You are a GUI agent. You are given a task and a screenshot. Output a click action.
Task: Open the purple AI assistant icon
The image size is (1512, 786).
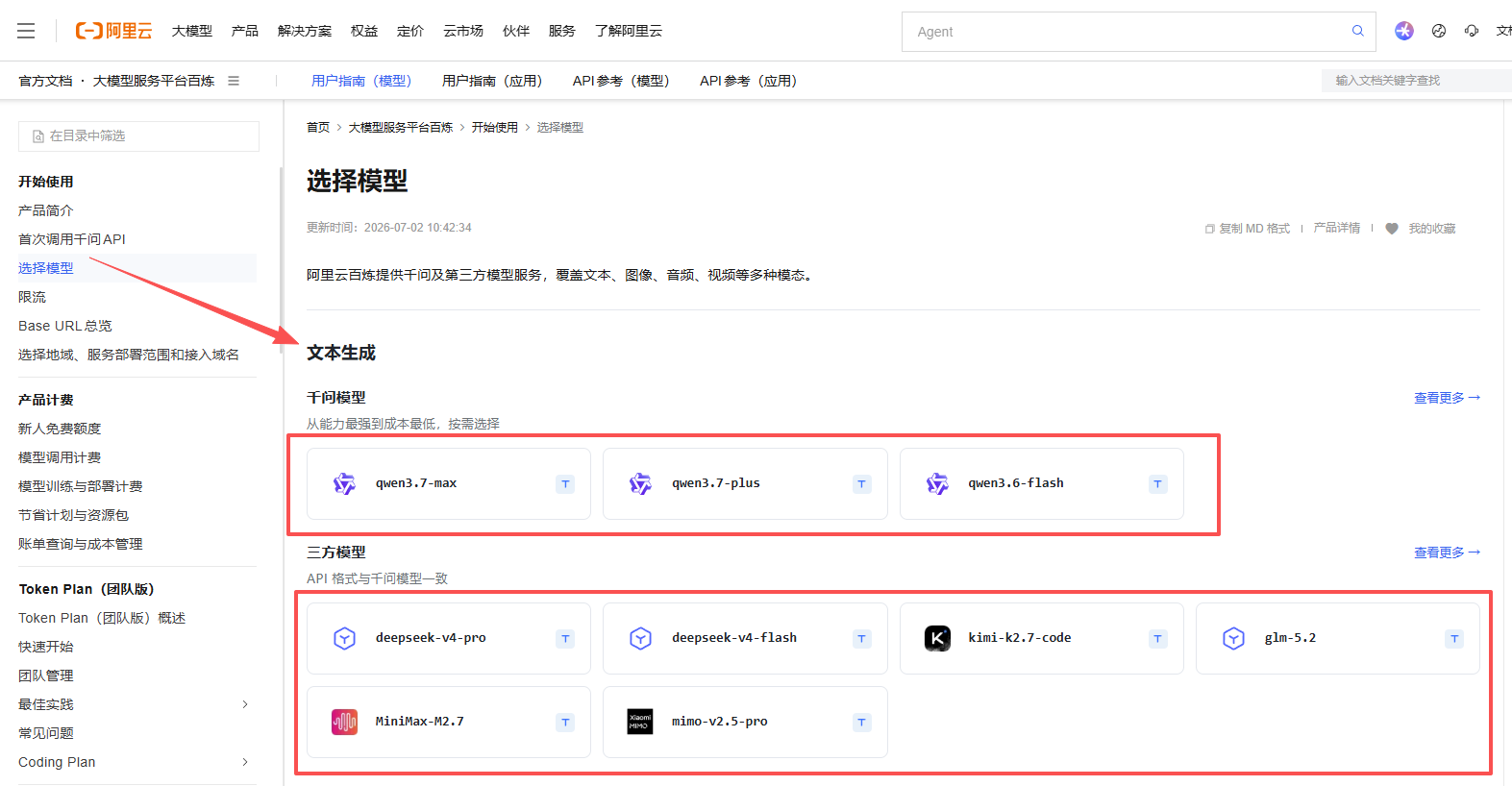[x=1404, y=31]
